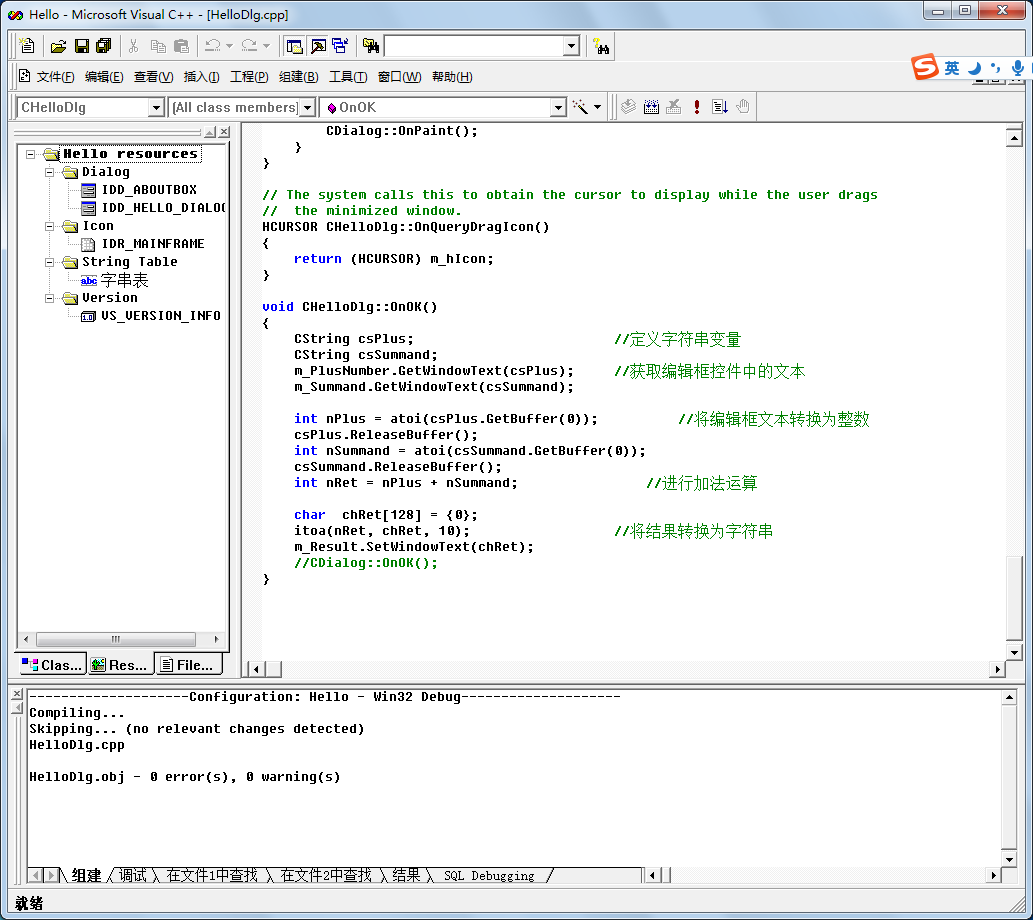
Task: Click the WizardBar magic wand icon
Action: pyautogui.click(x=580, y=107)
